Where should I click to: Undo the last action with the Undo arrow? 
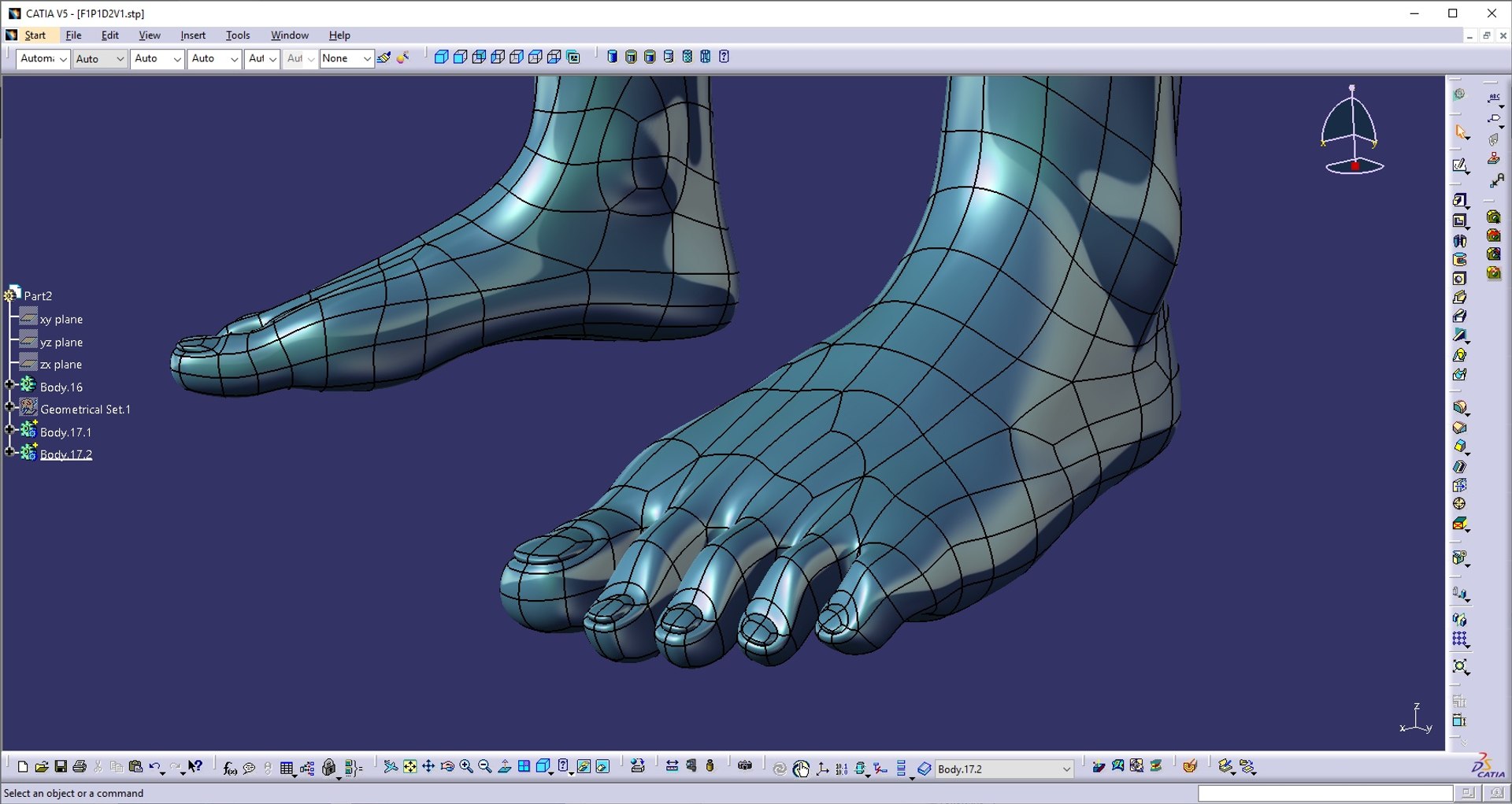(x=155, y=767)
